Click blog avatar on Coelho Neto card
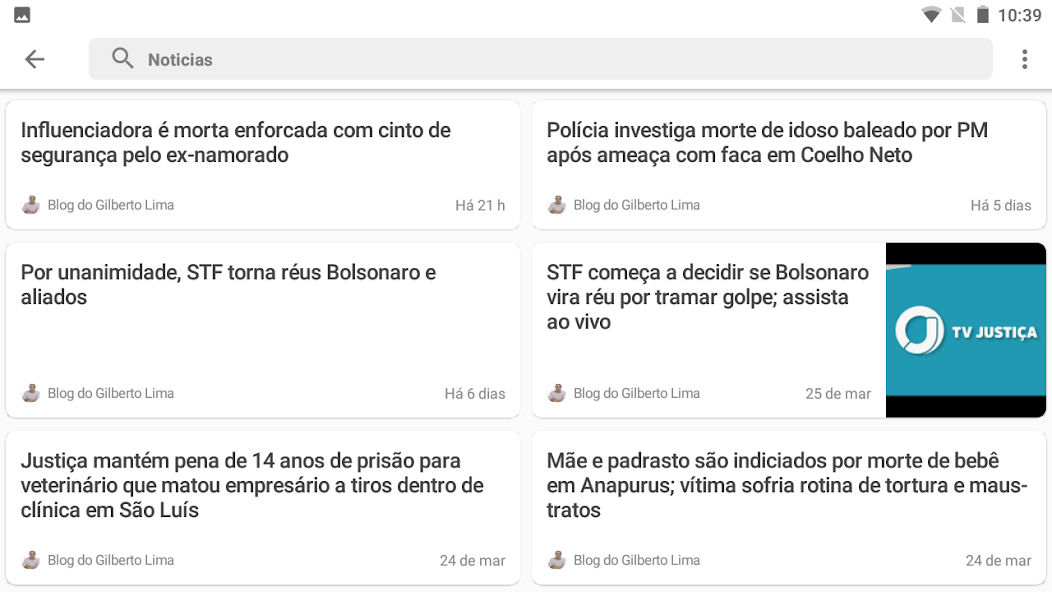Screen dimensions: 1052x592 (557, 205)
